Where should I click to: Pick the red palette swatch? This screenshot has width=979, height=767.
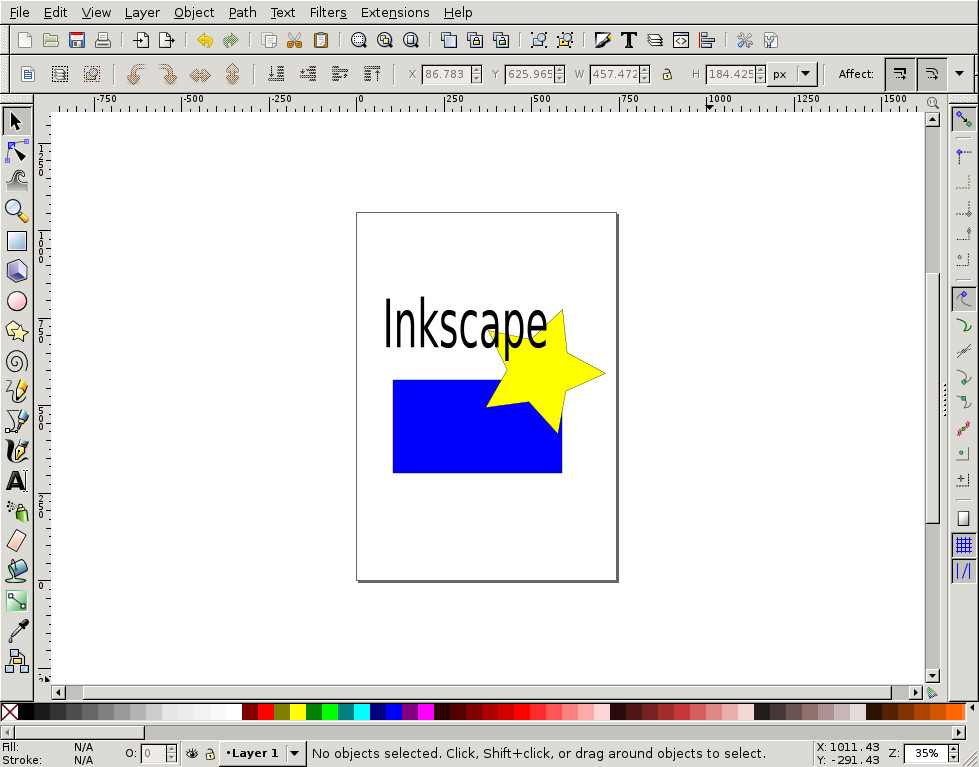point(266,712)
